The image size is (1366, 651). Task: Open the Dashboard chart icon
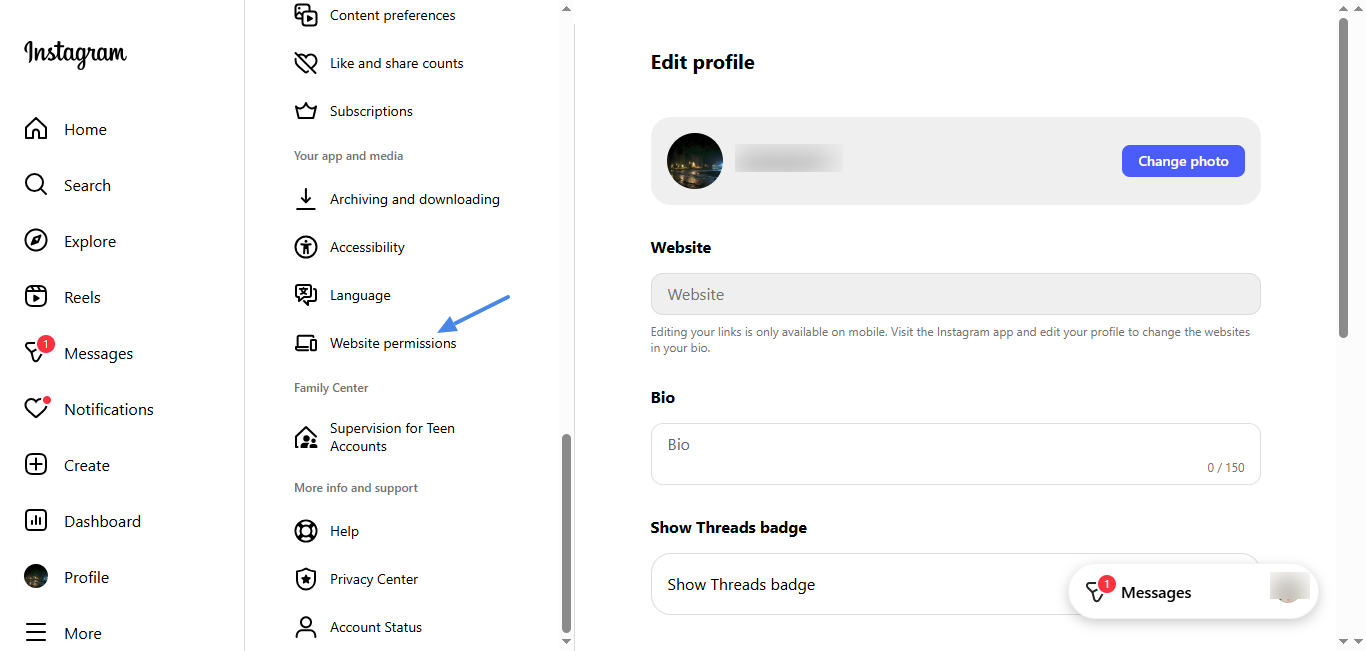click(36, 521)
